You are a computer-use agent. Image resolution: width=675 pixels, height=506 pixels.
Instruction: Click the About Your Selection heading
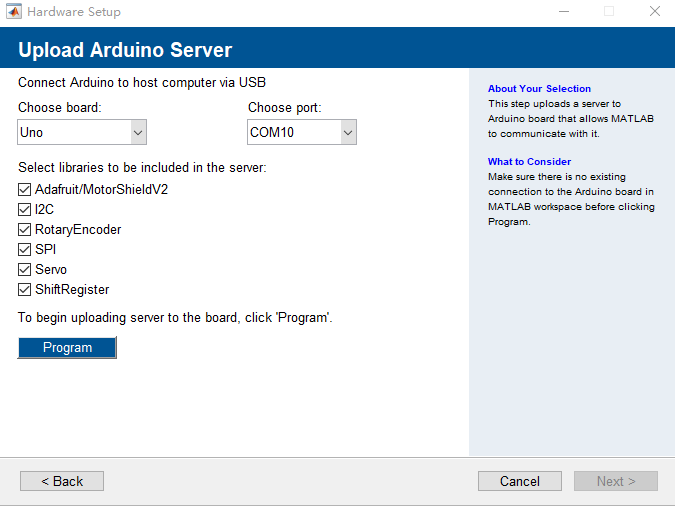(x=539, y=89)
